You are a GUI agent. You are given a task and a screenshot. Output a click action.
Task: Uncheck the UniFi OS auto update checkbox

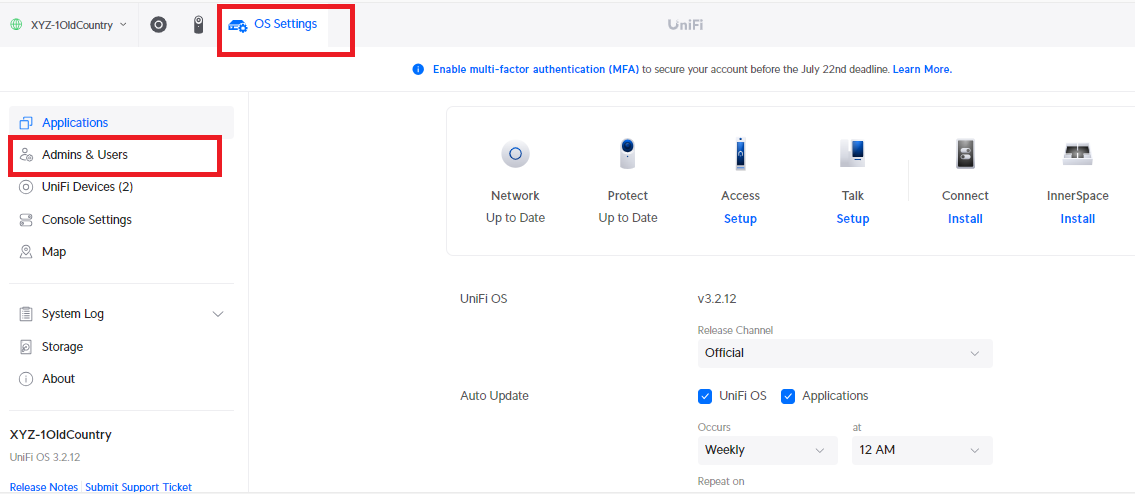pyautogui.click(x=705, y=396)
